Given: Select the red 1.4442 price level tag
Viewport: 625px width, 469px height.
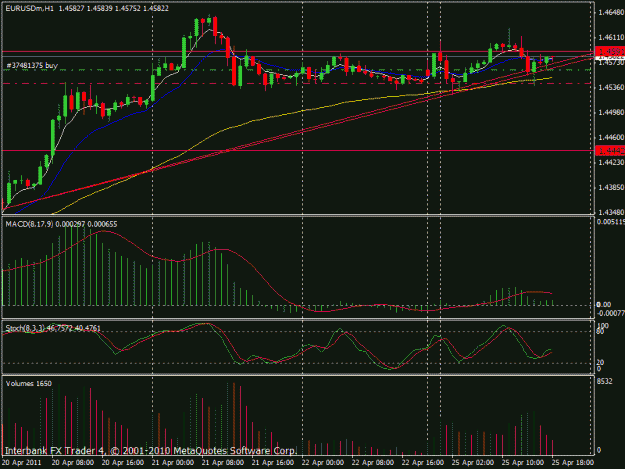Looking at the screenshot, I should point(610,151).
